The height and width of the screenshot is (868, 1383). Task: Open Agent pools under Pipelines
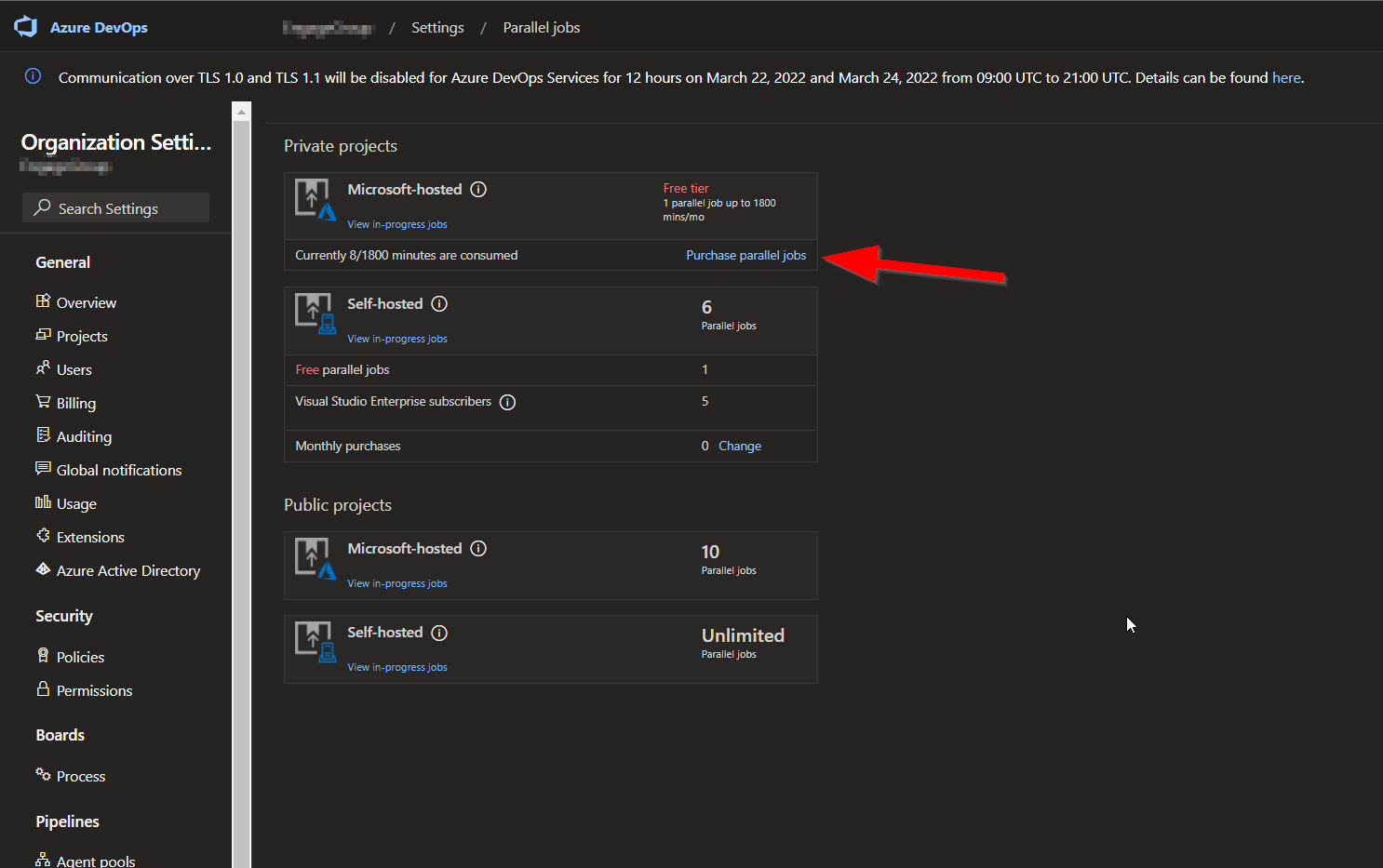(x=96, y=861)
